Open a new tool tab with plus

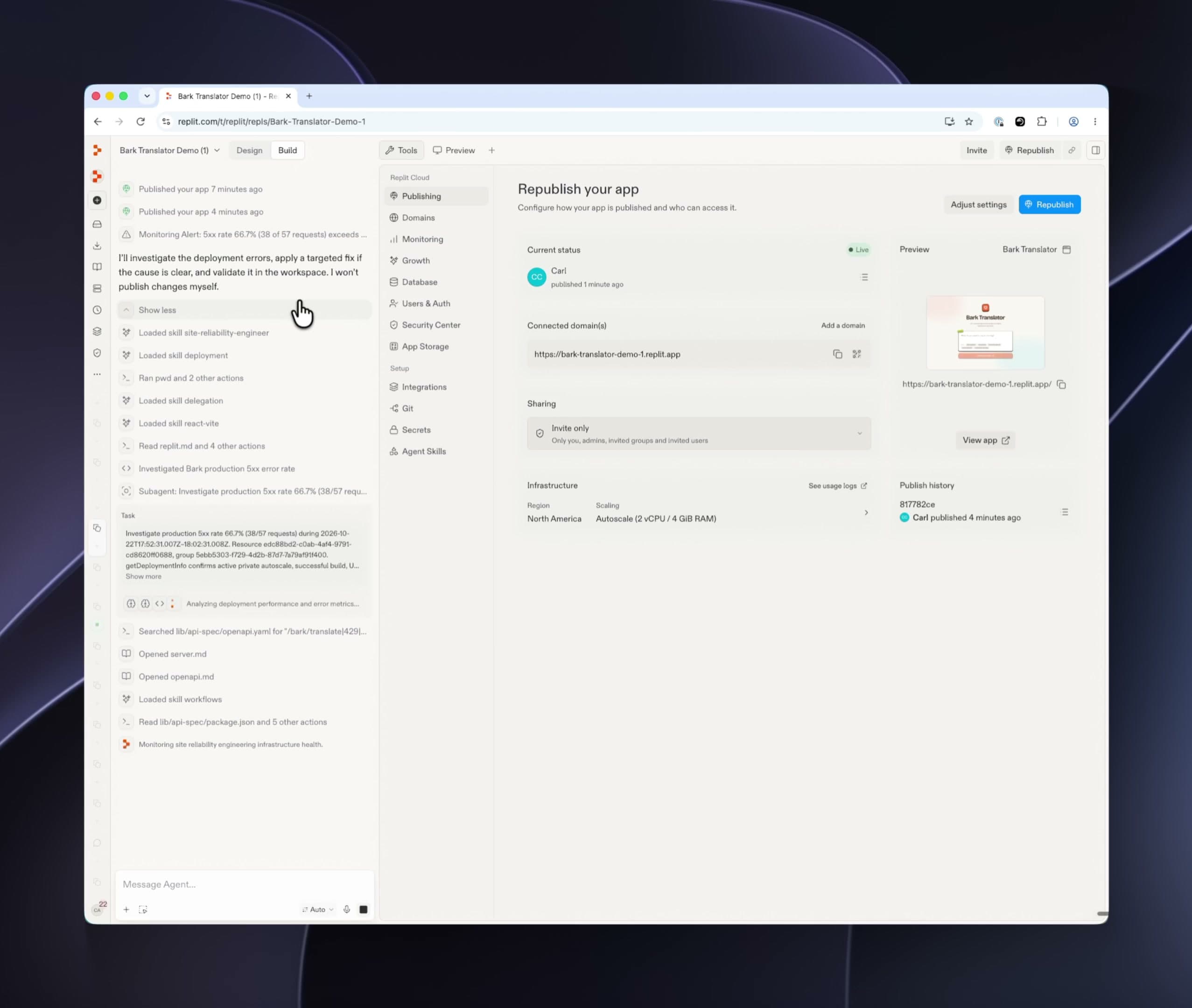(491, 150)
